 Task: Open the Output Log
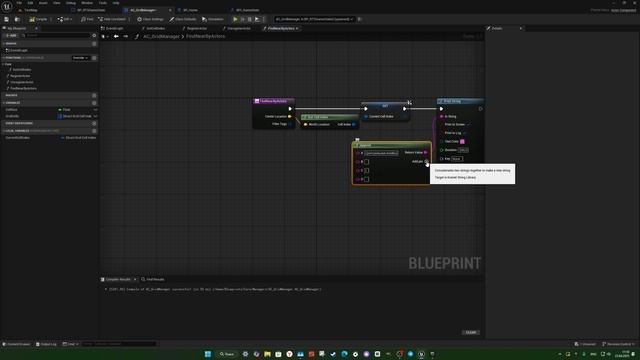pyautogui.click(x=46, y=344)
